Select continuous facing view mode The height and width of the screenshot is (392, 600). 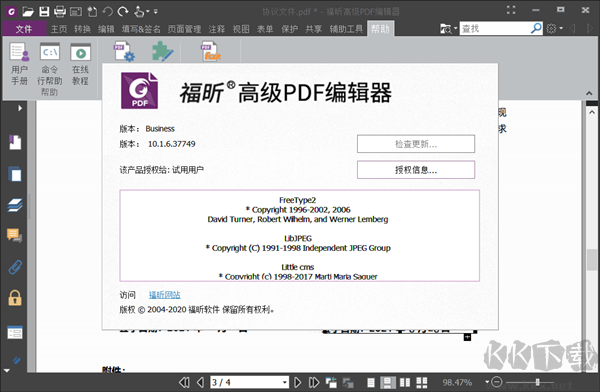[x=422, y=382]
